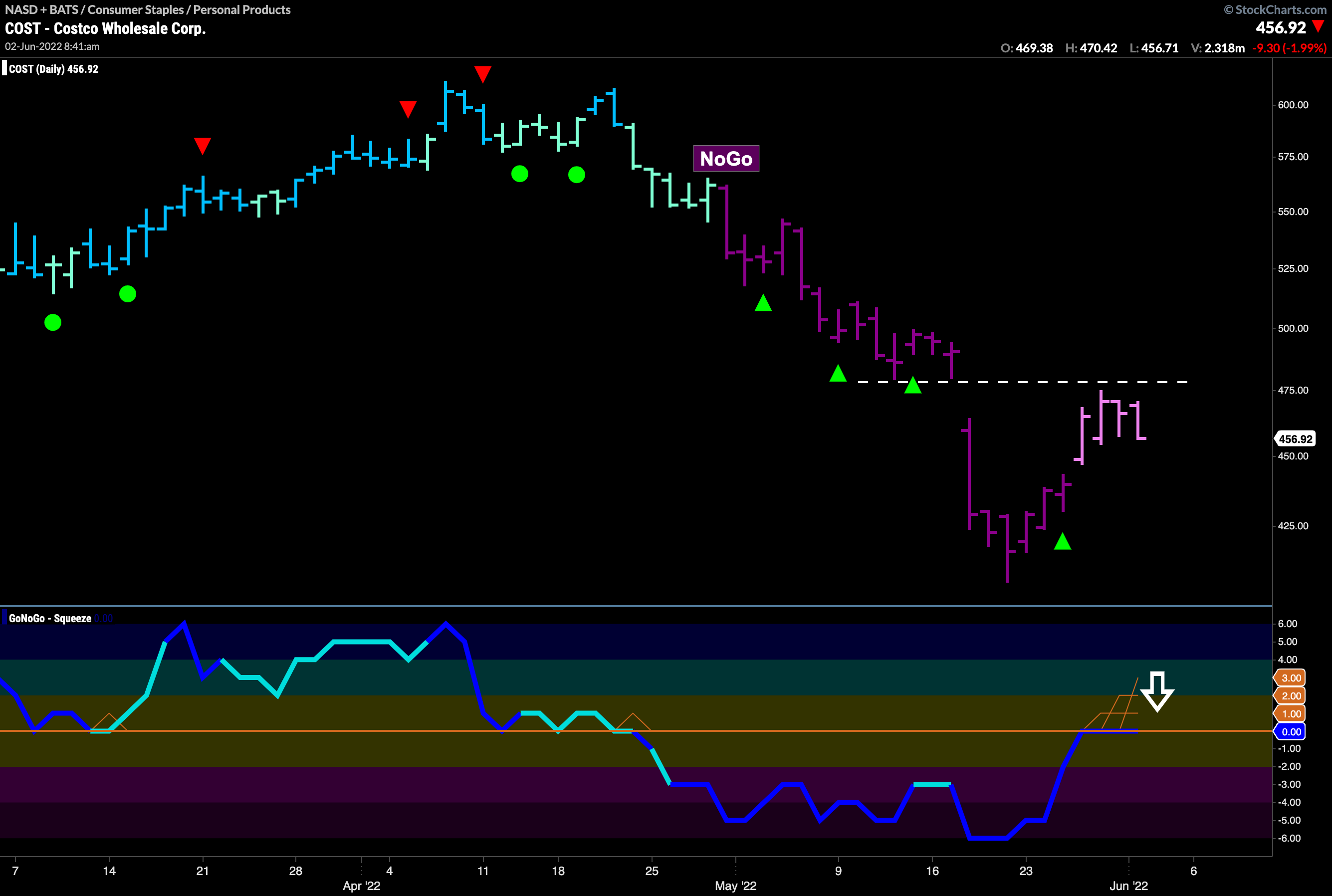Image resolution: width=1332 pixels, height=896 pixels.
Task: Click the orange 3.00 value tag
Action: point(1290,677)
